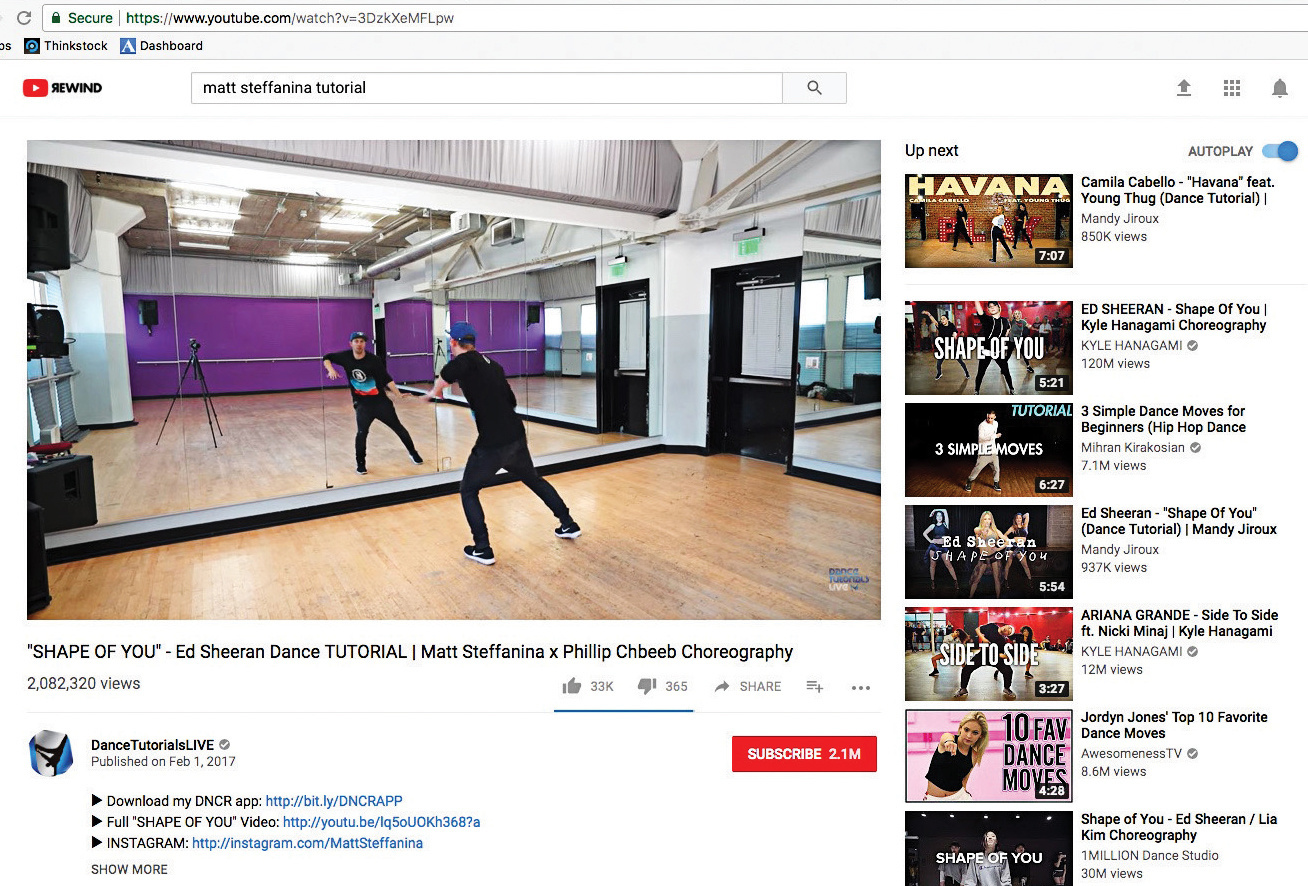Viewport: 1308px width, 886px height.
Task: Open the bit.ly/DNCRAPP link
Action: (334, 801)
